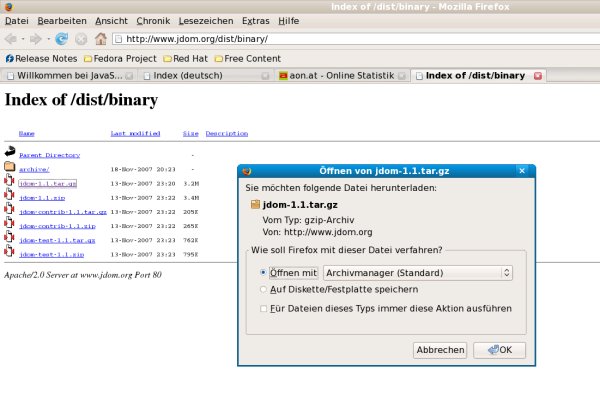Image resolution: width=600 pixels, height=413 pixels.
Task: Confirm download with the OK button
Action: tap(499, 350)
